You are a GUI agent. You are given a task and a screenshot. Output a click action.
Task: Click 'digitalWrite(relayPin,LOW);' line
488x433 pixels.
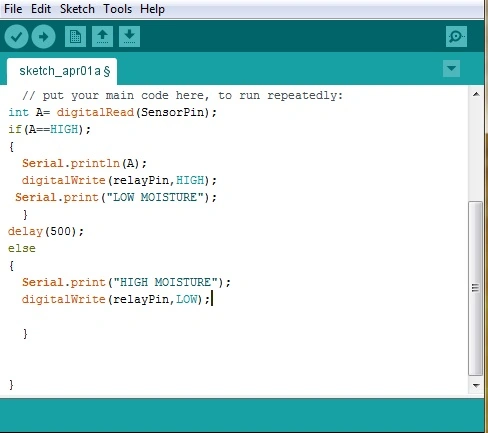[116, 299]
